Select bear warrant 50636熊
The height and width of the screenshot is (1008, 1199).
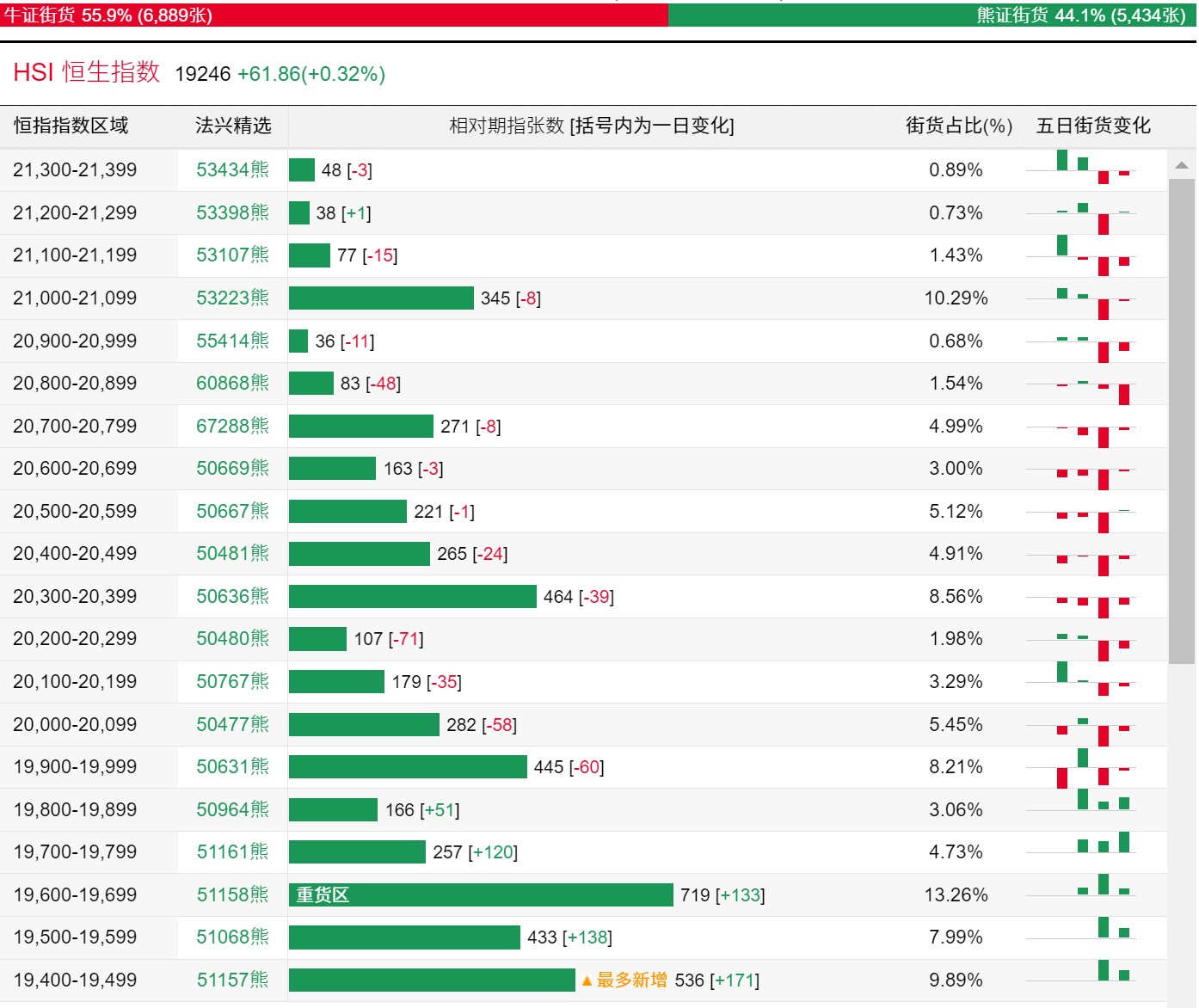(232, 596)
